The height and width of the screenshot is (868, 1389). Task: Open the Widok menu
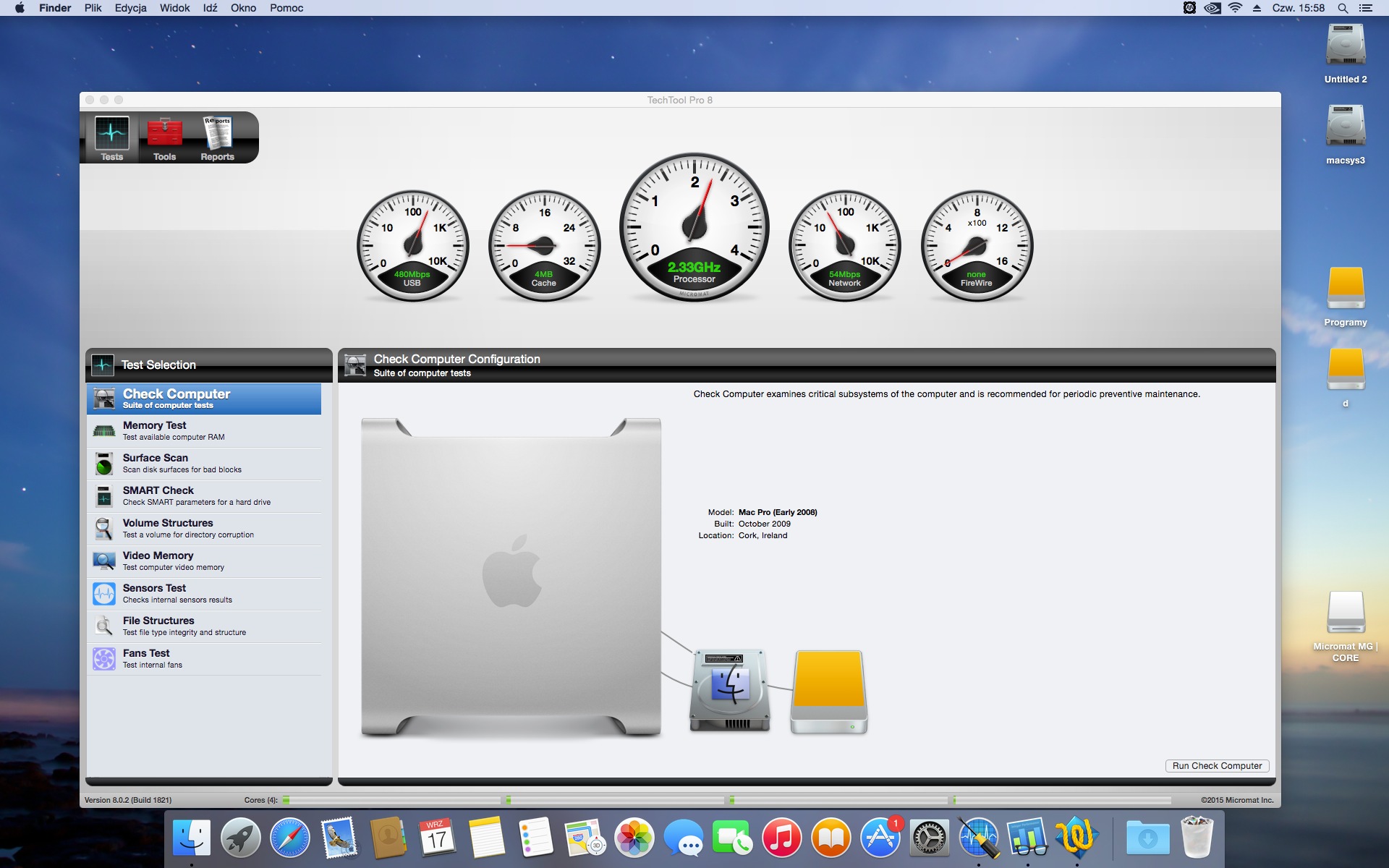[174, 8]
